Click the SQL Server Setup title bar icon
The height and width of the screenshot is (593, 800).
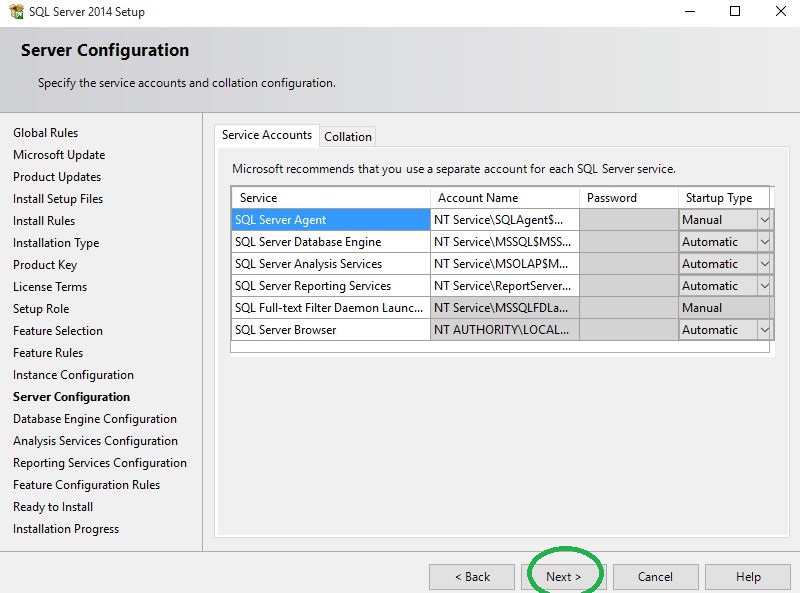point(16,11)
